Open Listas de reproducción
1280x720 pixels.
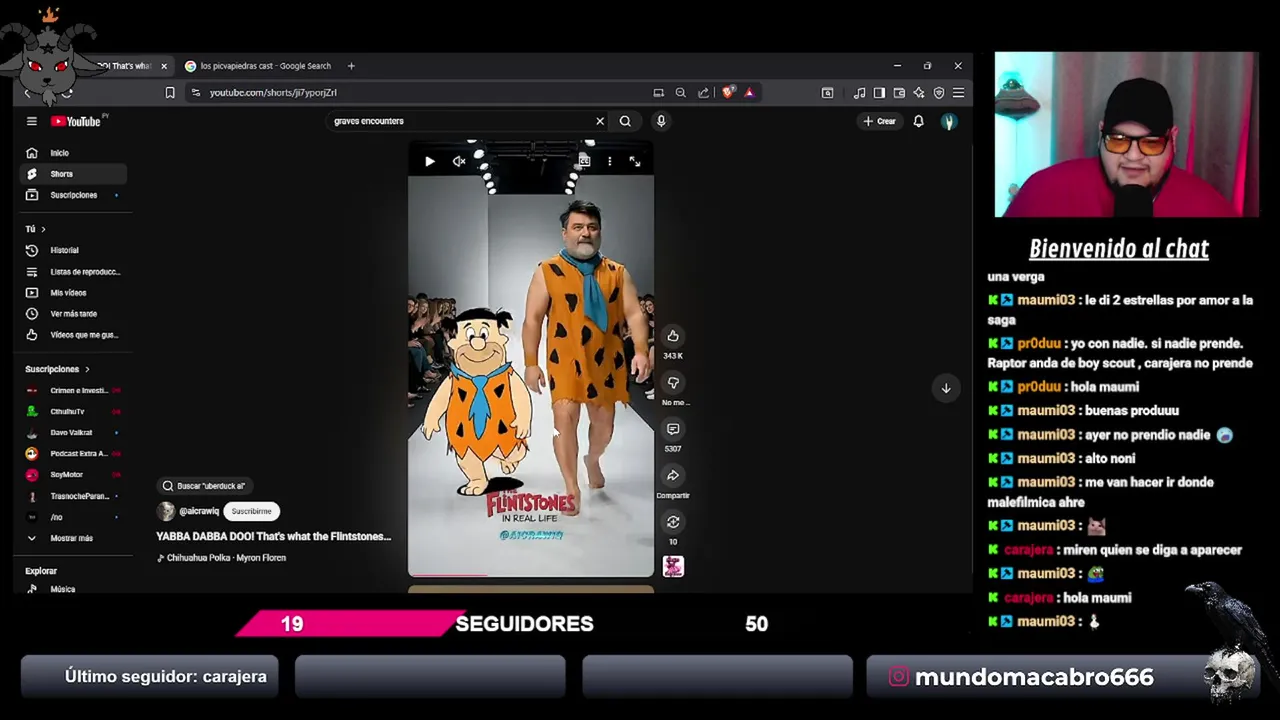point(72,272)
